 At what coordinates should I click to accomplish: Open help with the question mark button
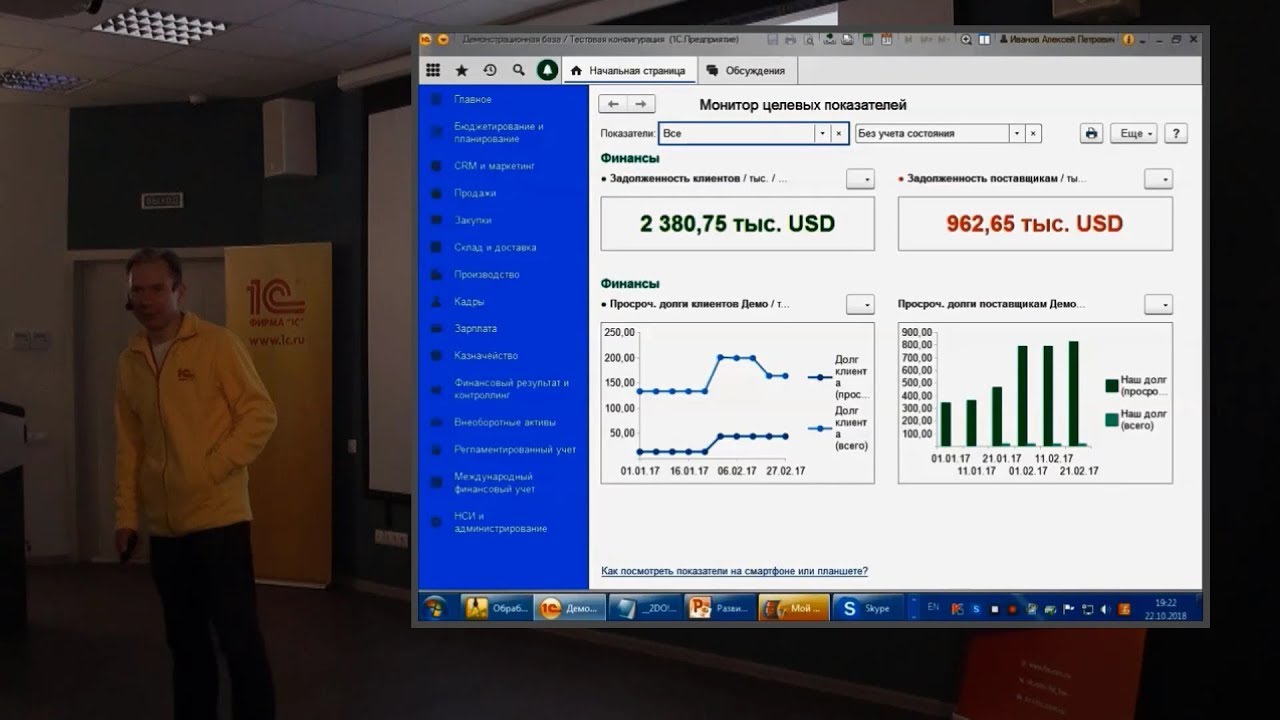click(x=1176, y=133)
